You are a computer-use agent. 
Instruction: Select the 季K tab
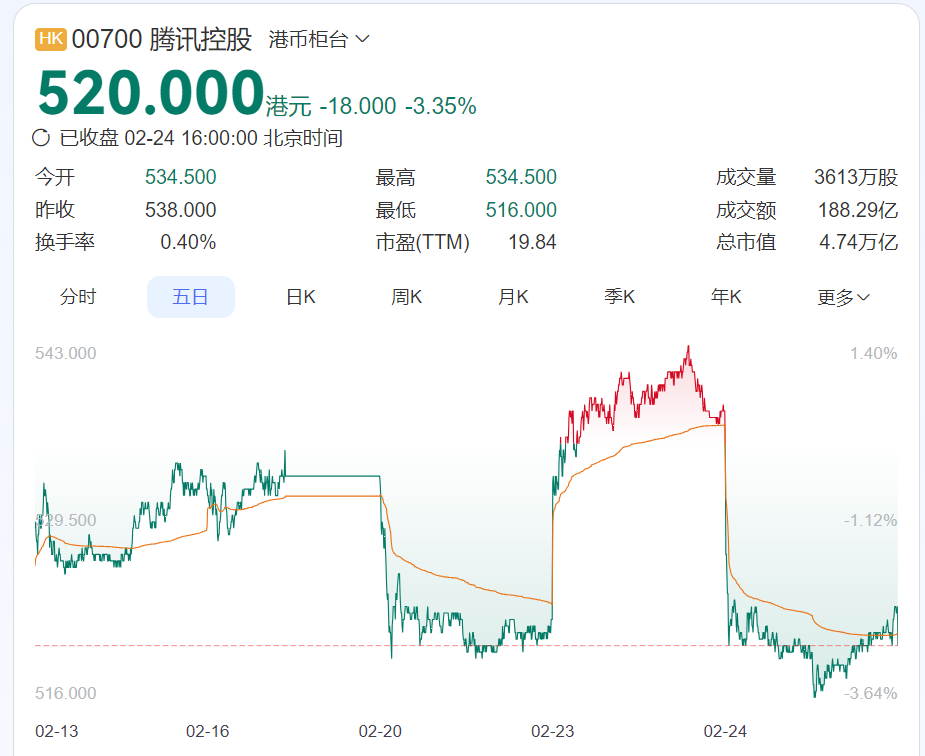(x=619, y=297)
